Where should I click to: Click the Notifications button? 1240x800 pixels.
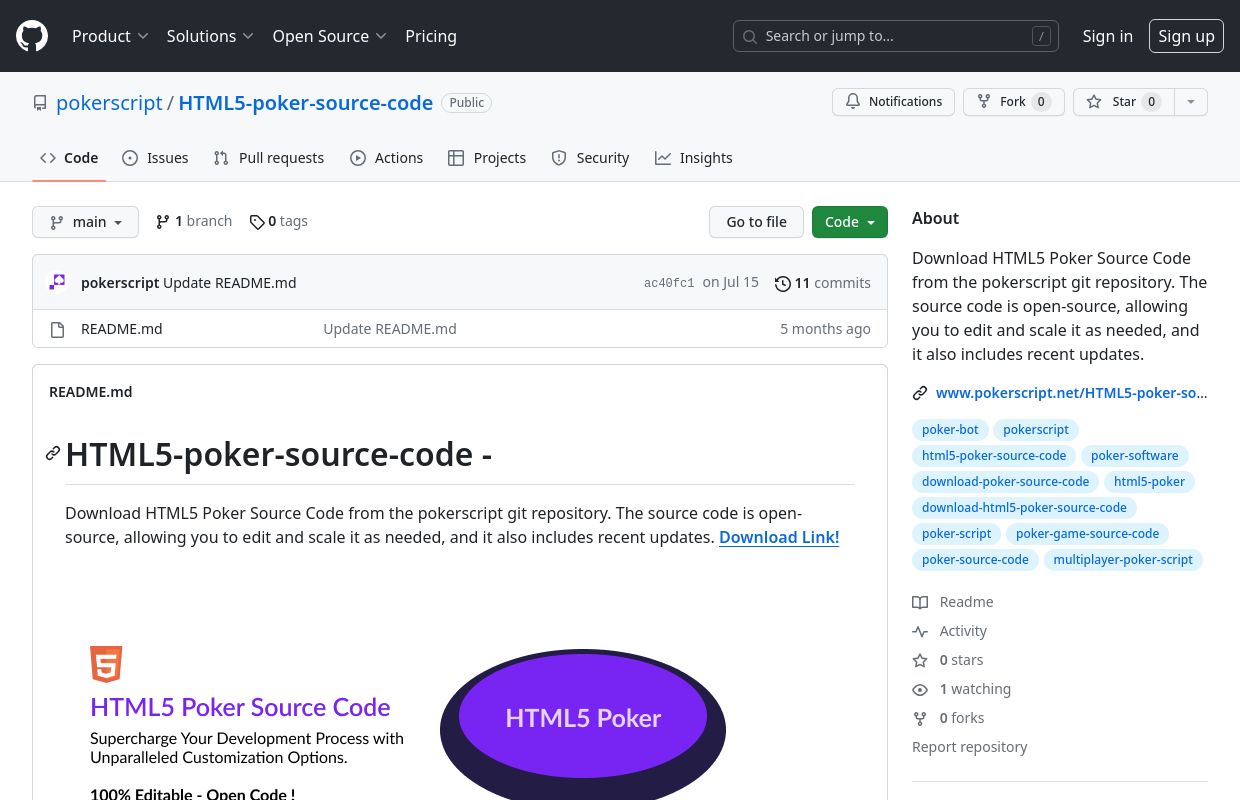point(893,102)
